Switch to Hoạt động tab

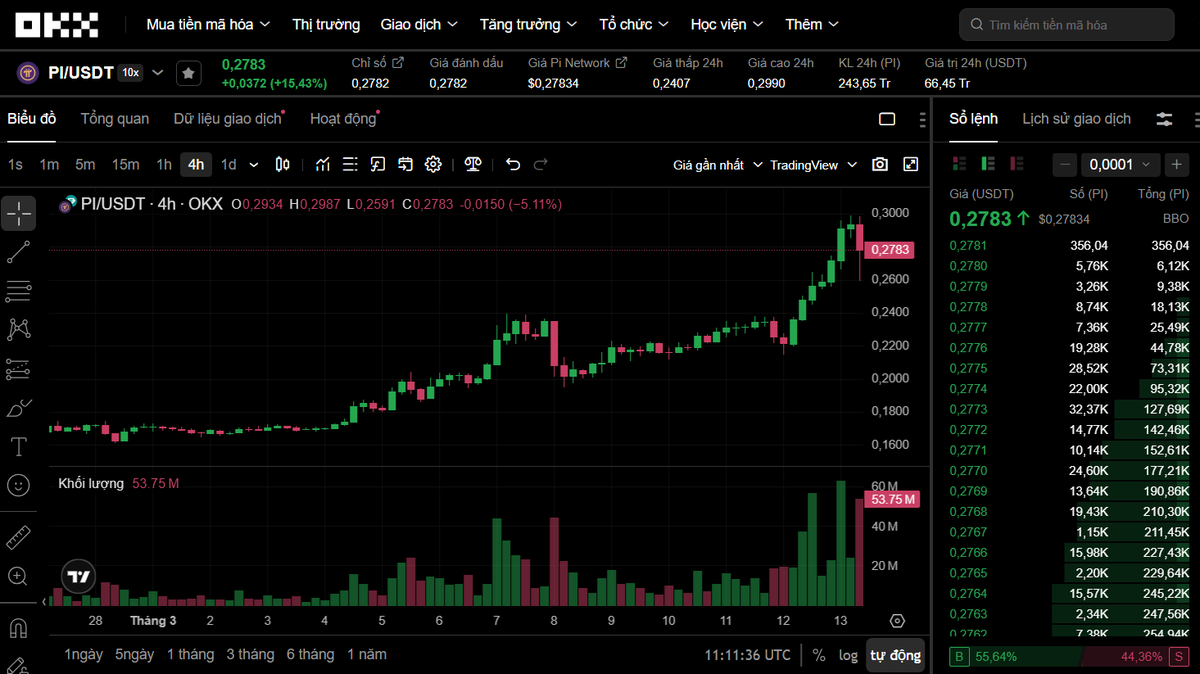point(343,119)
